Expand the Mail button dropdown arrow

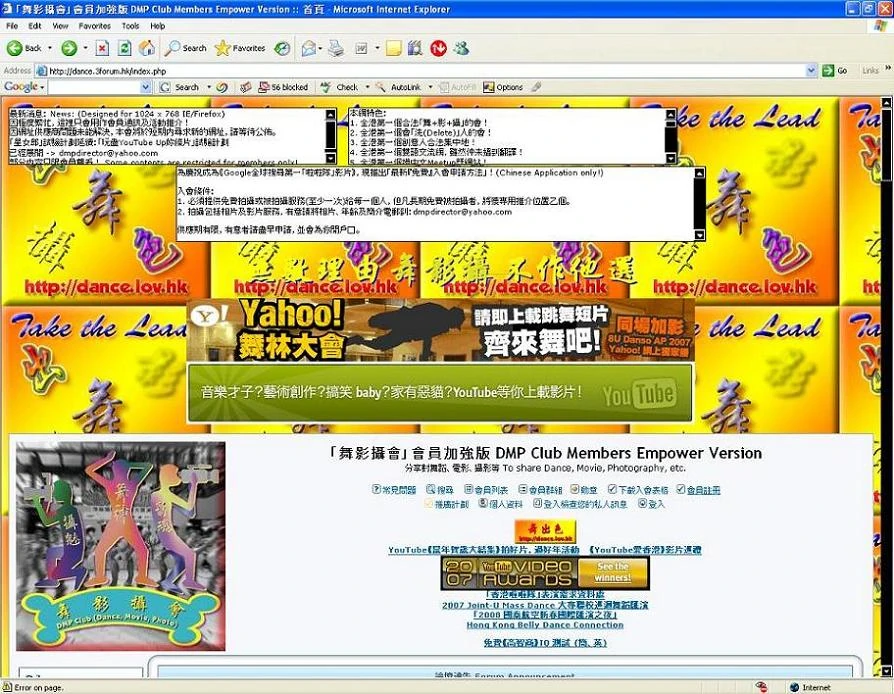pyautogui.click(x=320, y=48)
